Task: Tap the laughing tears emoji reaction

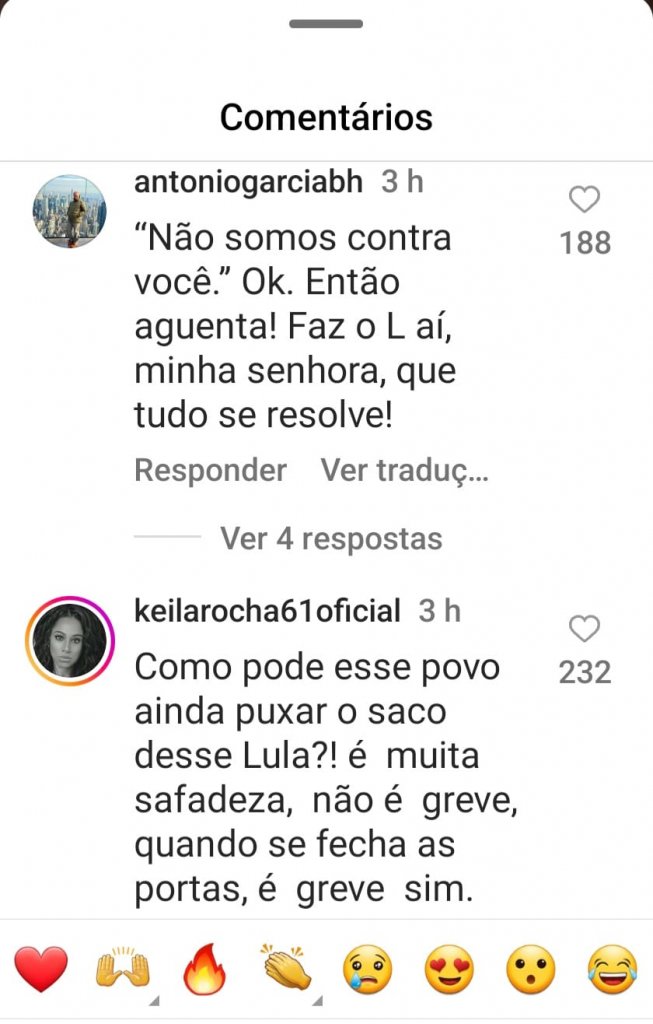Action: click(x=613, y=968)
